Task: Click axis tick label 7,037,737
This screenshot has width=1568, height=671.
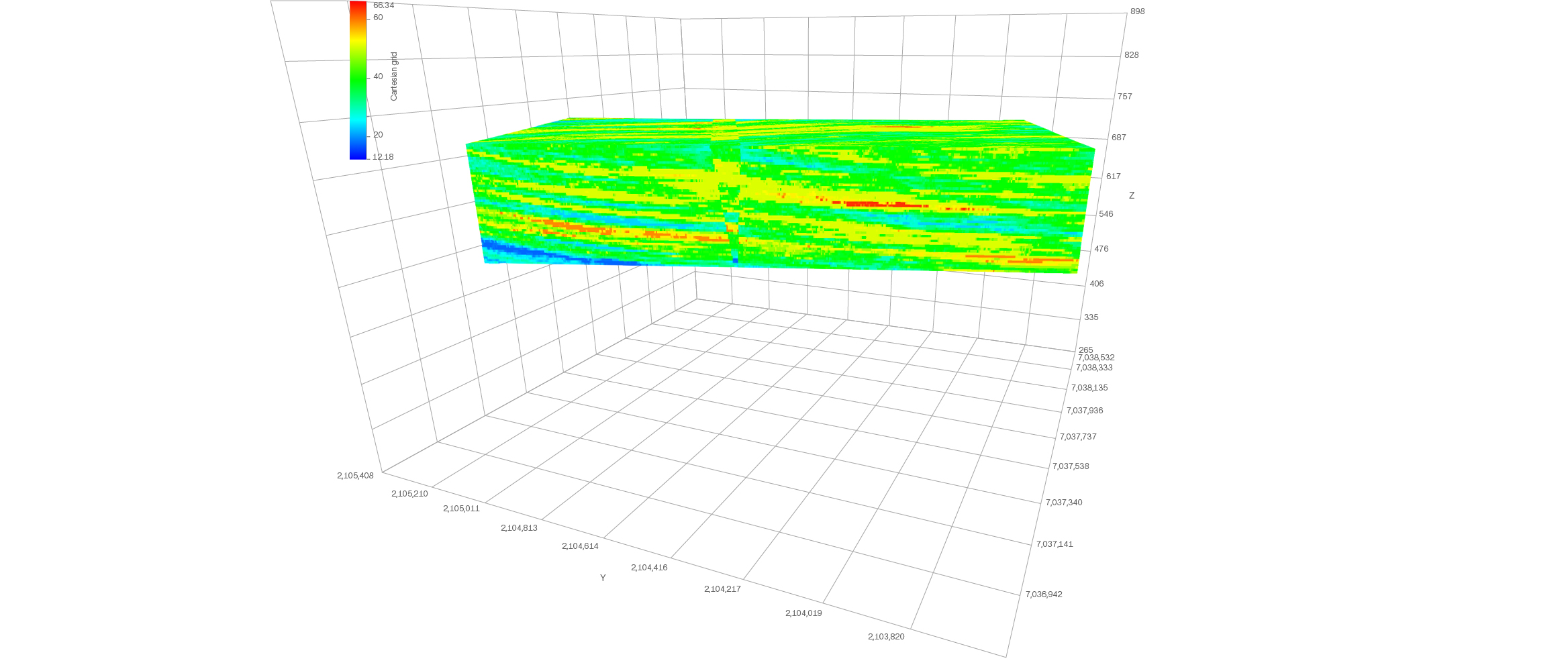Action: [1078, 437]
